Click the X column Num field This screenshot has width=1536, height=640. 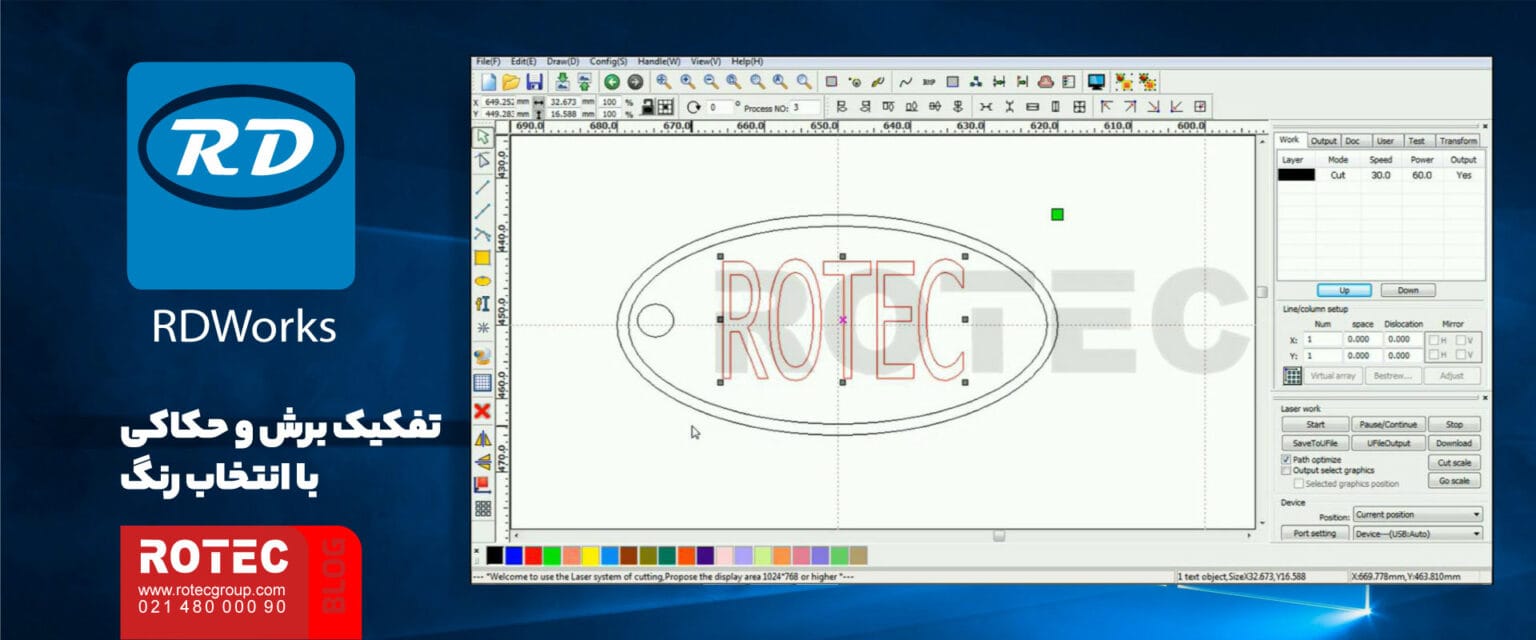[1323, 340]
